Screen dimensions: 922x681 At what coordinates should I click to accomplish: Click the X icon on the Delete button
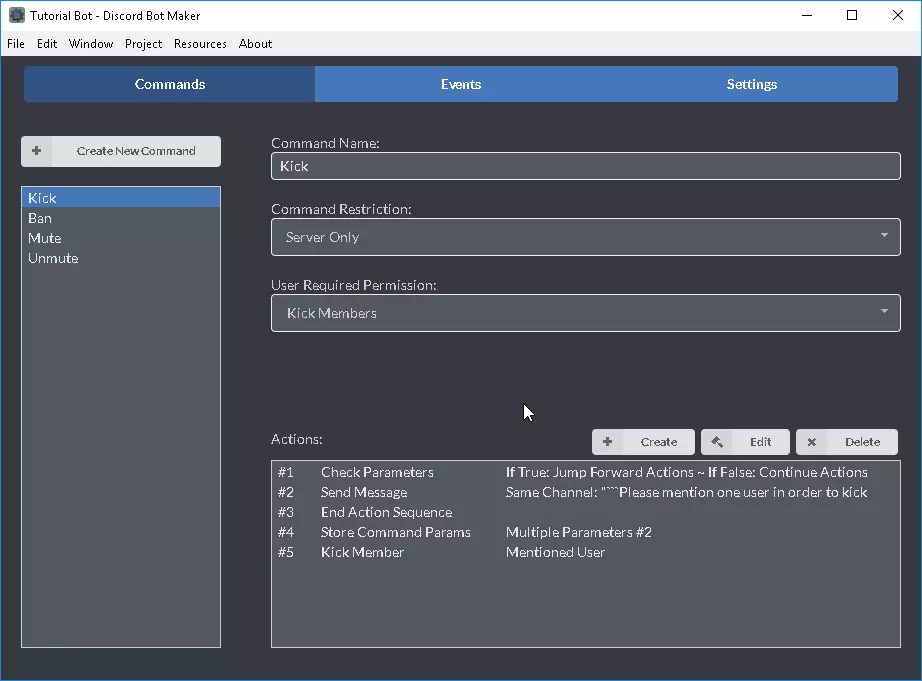coord(811,442)
